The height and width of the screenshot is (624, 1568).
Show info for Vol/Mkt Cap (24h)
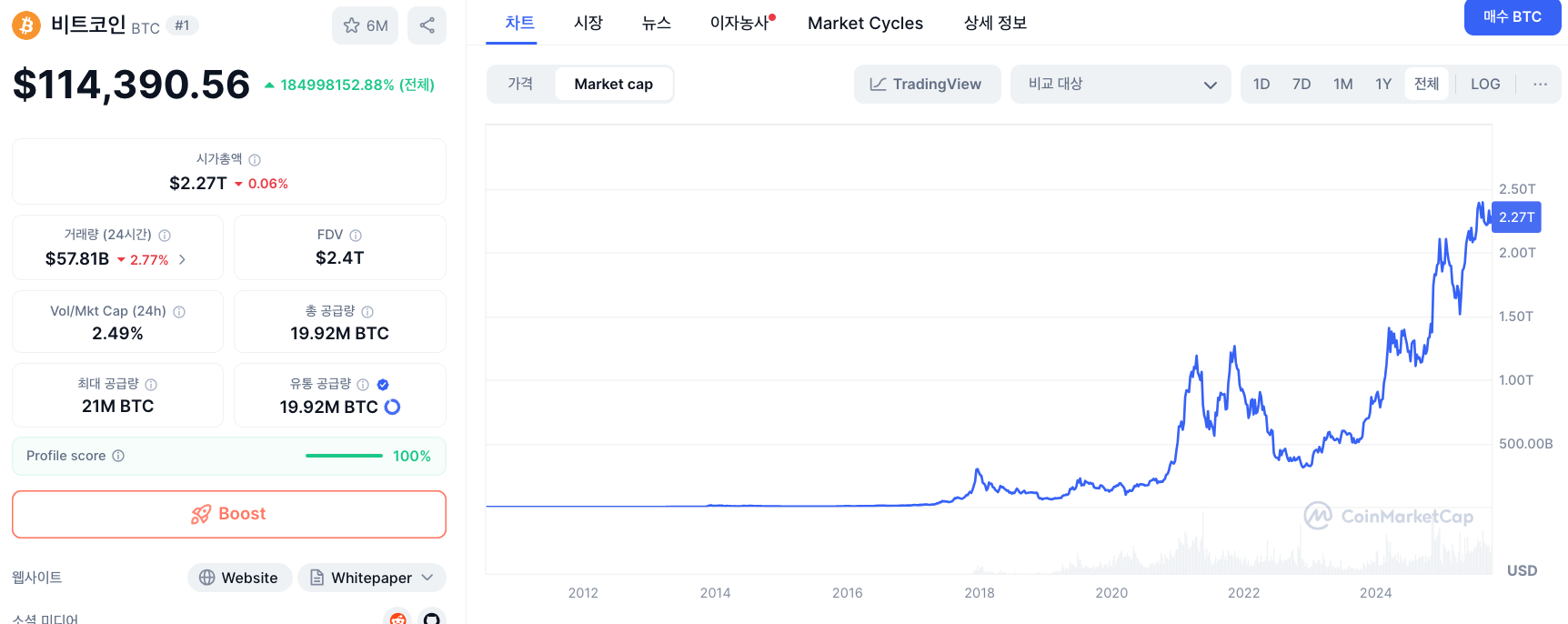click(x=179, y=311)
